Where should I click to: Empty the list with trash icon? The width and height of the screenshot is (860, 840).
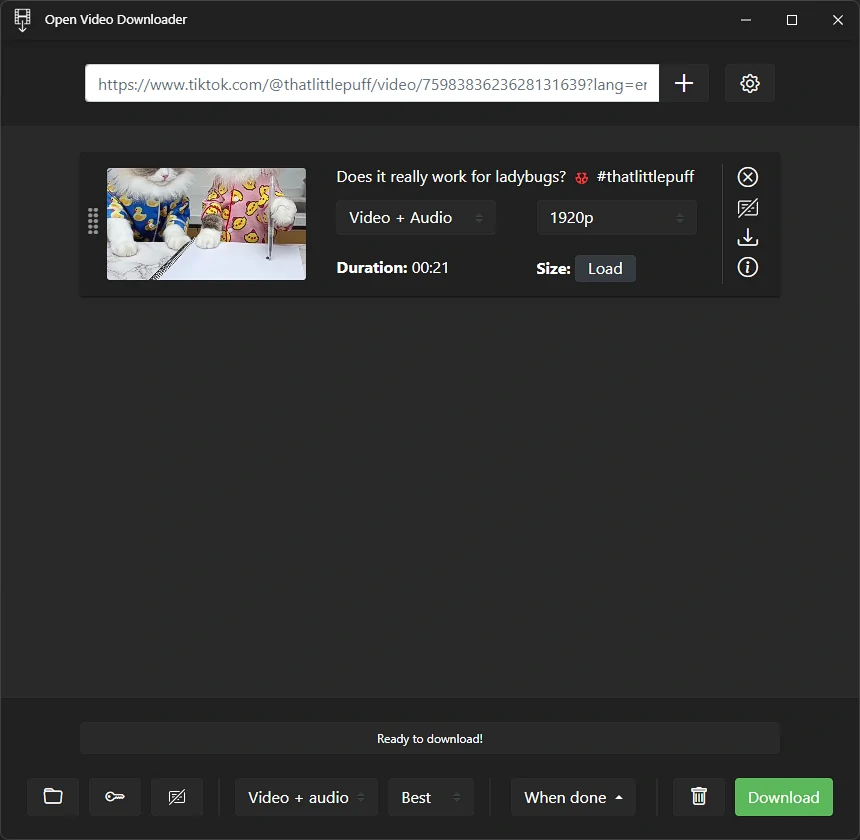click(x=699, y=797)
